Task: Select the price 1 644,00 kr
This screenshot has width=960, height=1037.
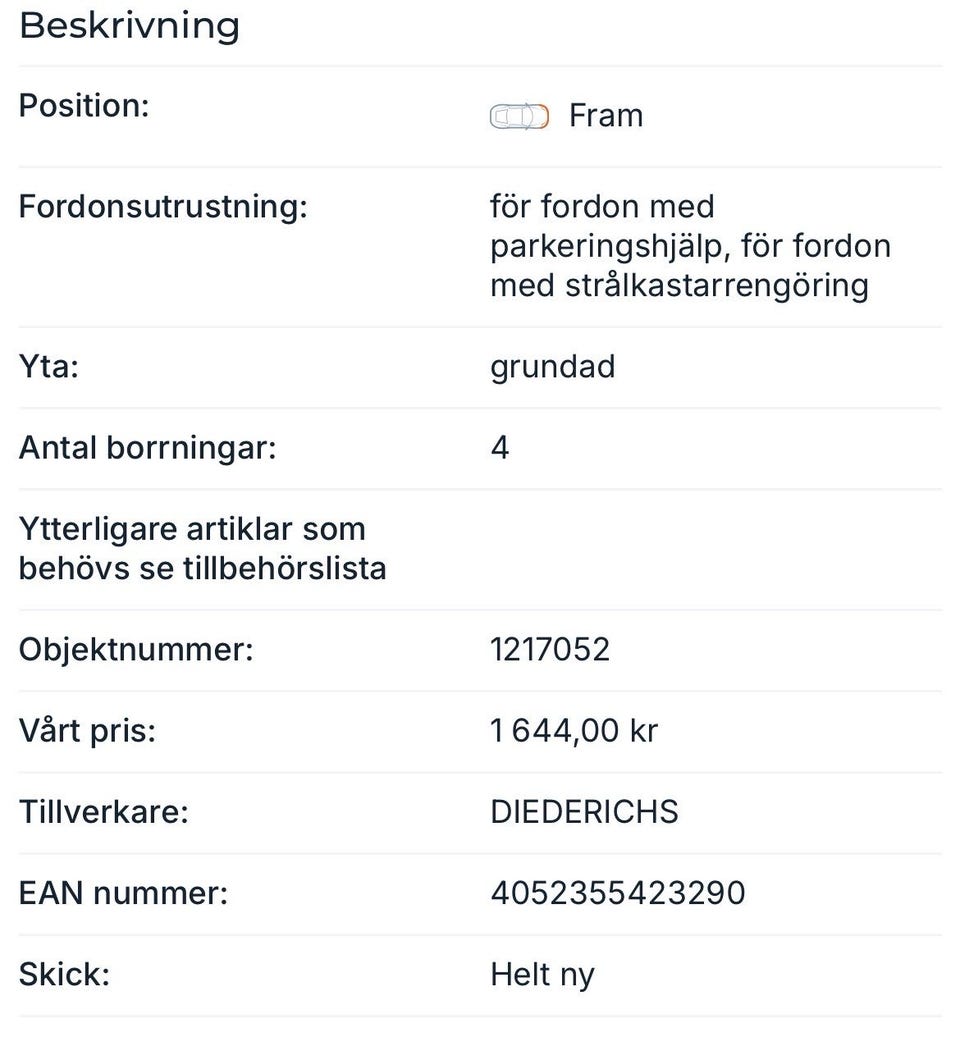Action: tap(573, 731)
